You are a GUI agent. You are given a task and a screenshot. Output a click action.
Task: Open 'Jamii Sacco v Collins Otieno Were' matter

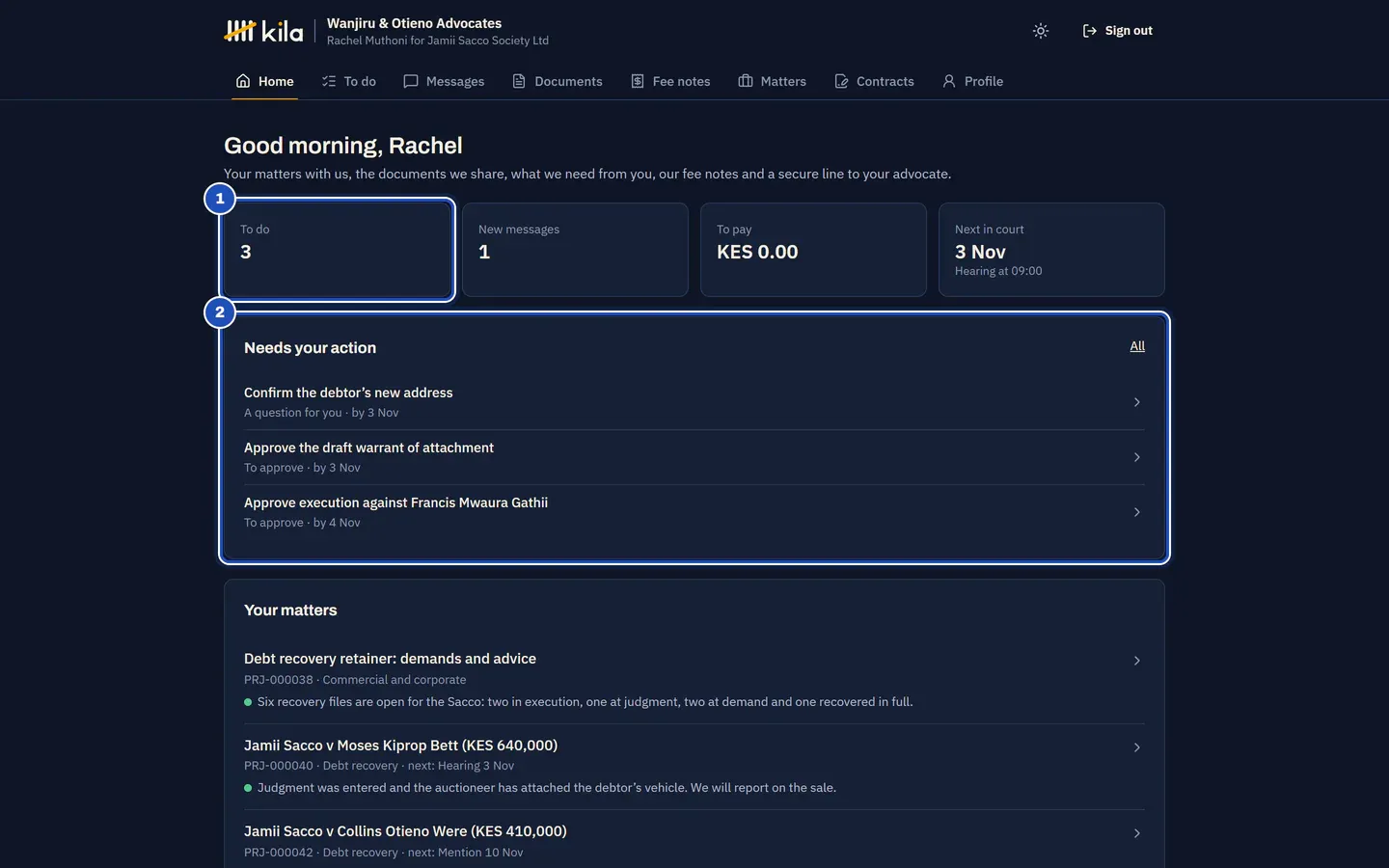pyautogui.click(x=694, y=840)
